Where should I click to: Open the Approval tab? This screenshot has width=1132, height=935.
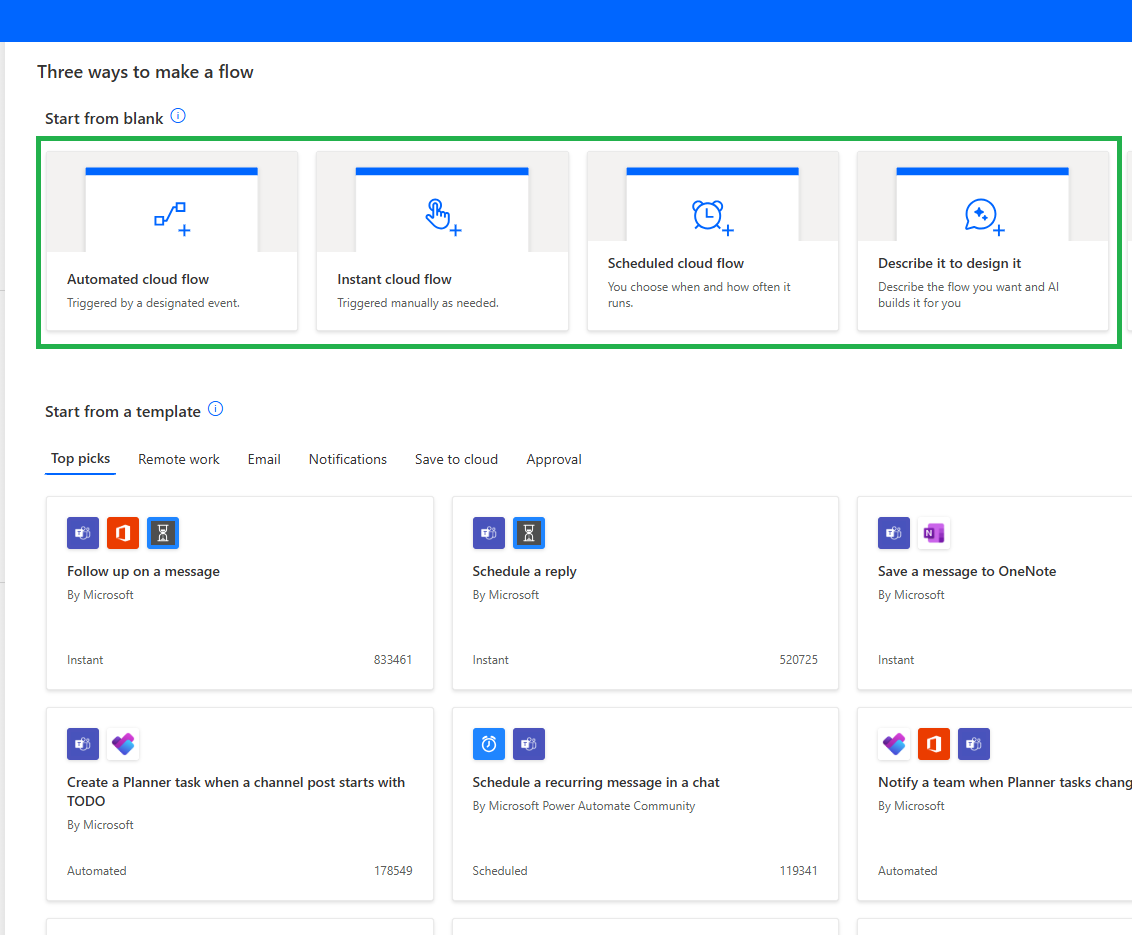[x=554, y=460]
